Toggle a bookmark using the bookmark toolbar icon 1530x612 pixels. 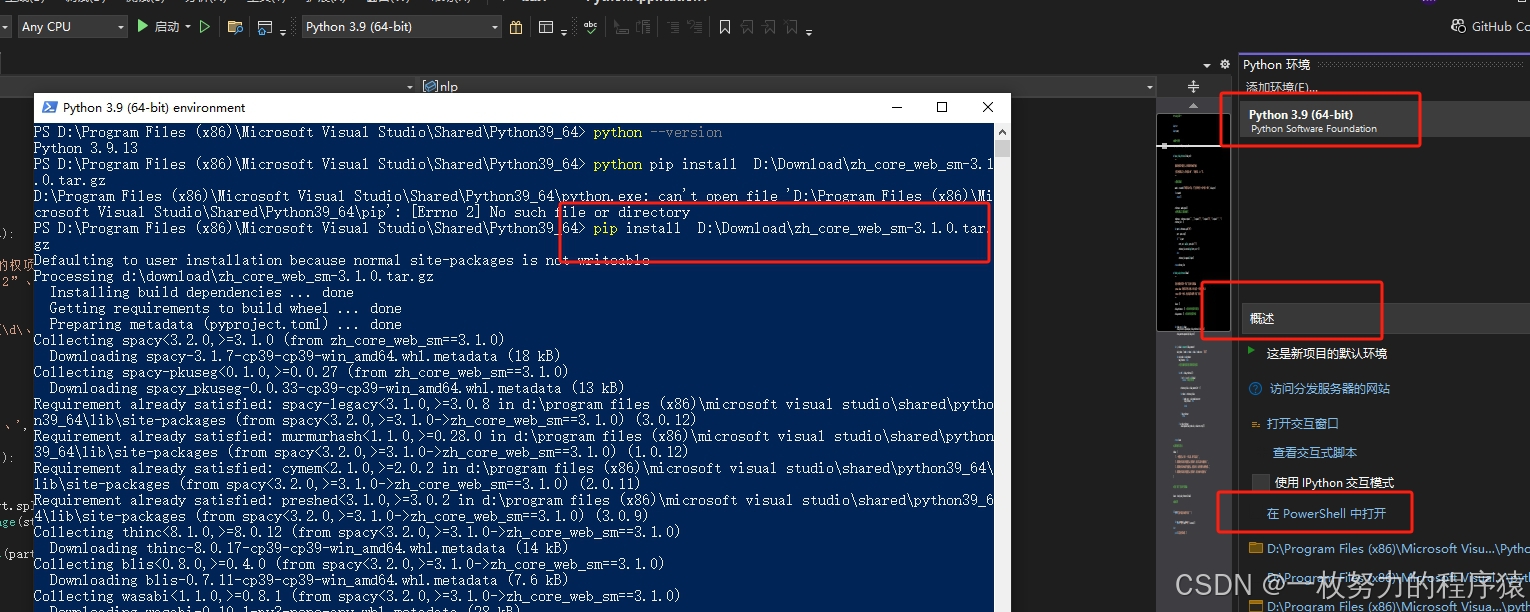tap(725, 26)
